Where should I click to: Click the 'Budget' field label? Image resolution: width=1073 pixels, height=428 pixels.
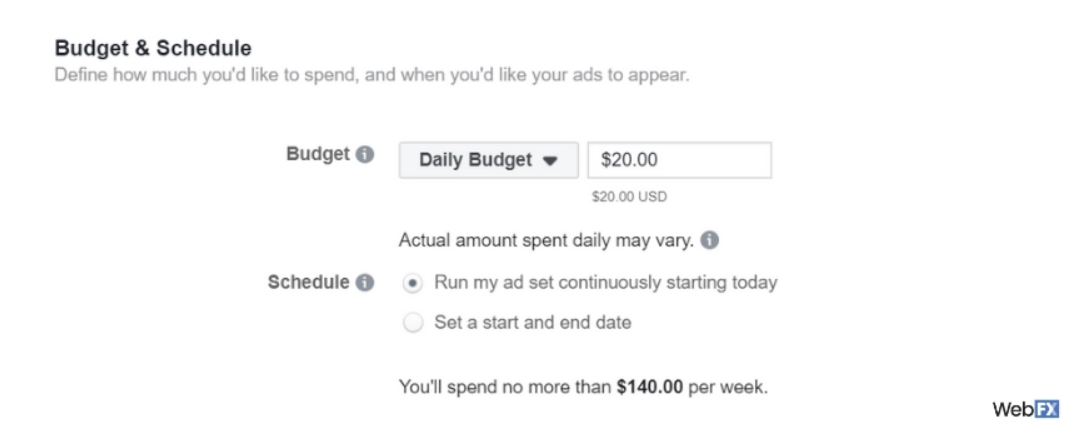[318, 156]
